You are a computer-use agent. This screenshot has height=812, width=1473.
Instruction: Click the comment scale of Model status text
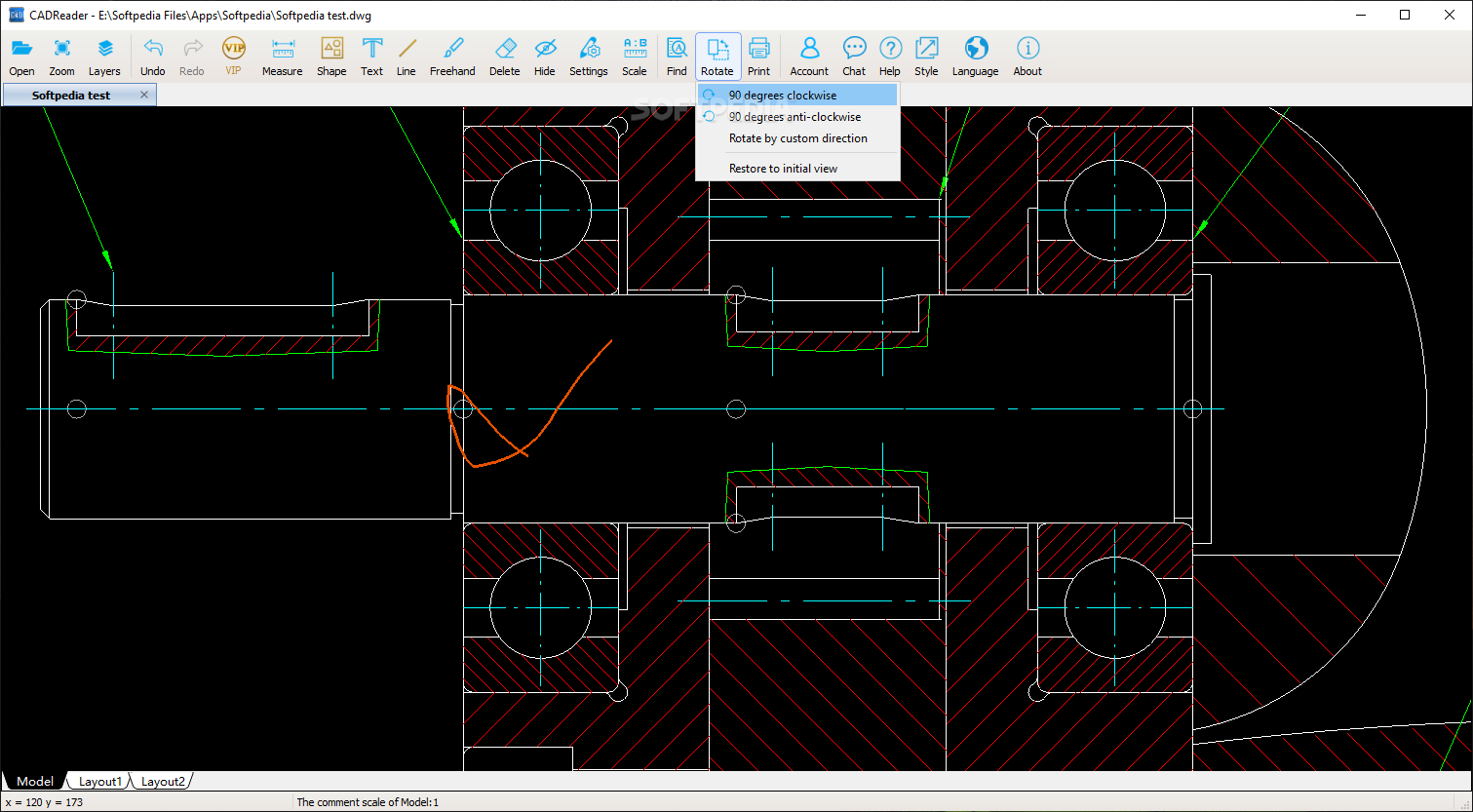click(368, 802)
